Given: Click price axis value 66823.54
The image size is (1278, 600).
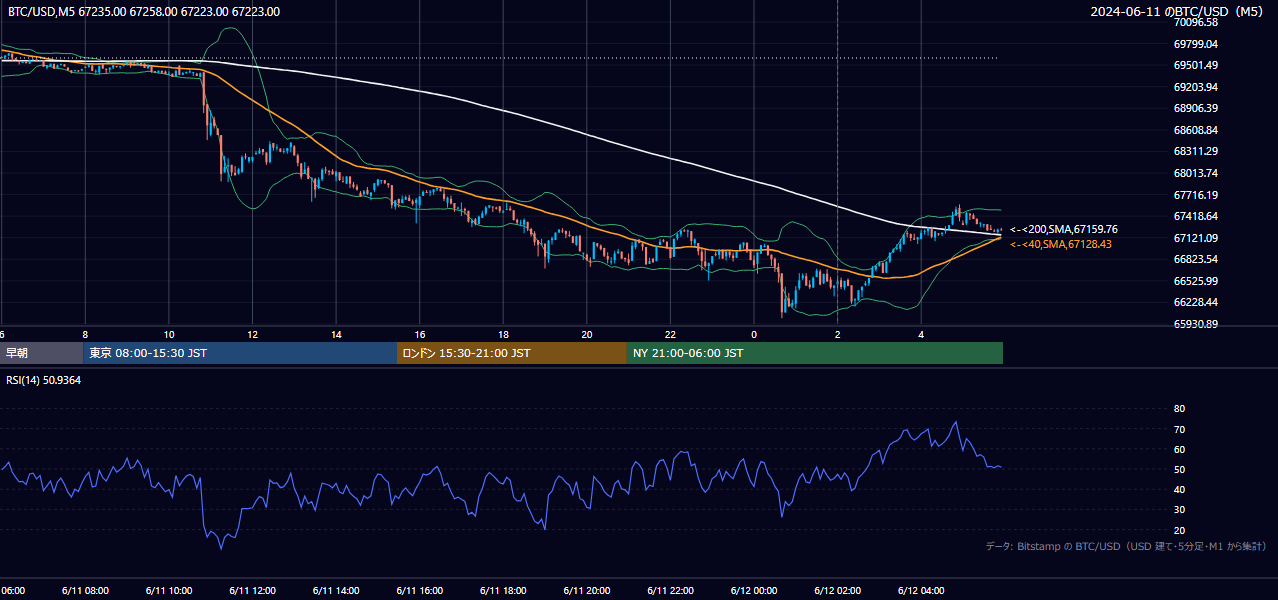Looking at the screenshot, I should point(1196,259).
